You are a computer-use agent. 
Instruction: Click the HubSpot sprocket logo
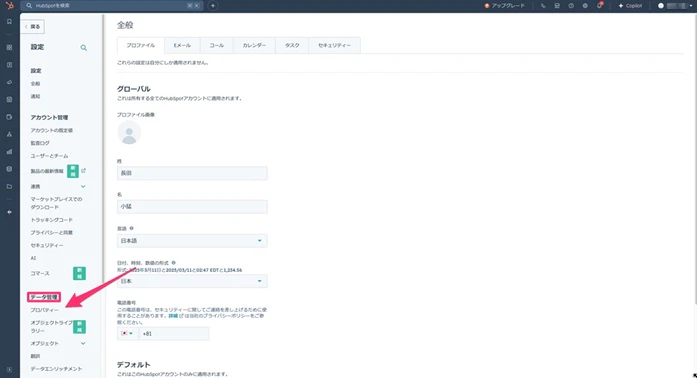[9, 5]
